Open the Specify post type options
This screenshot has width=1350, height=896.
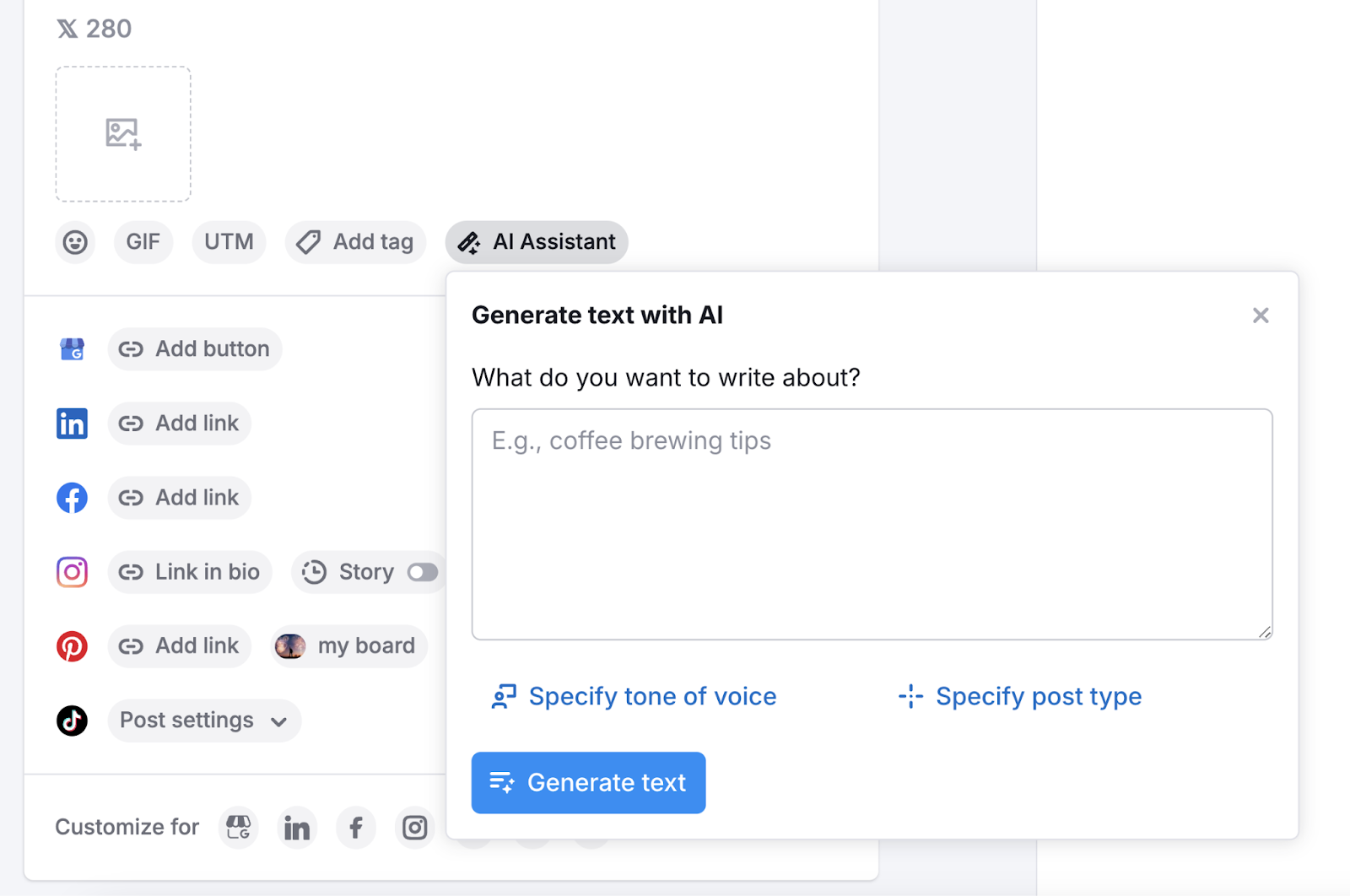pos(1019,696)
